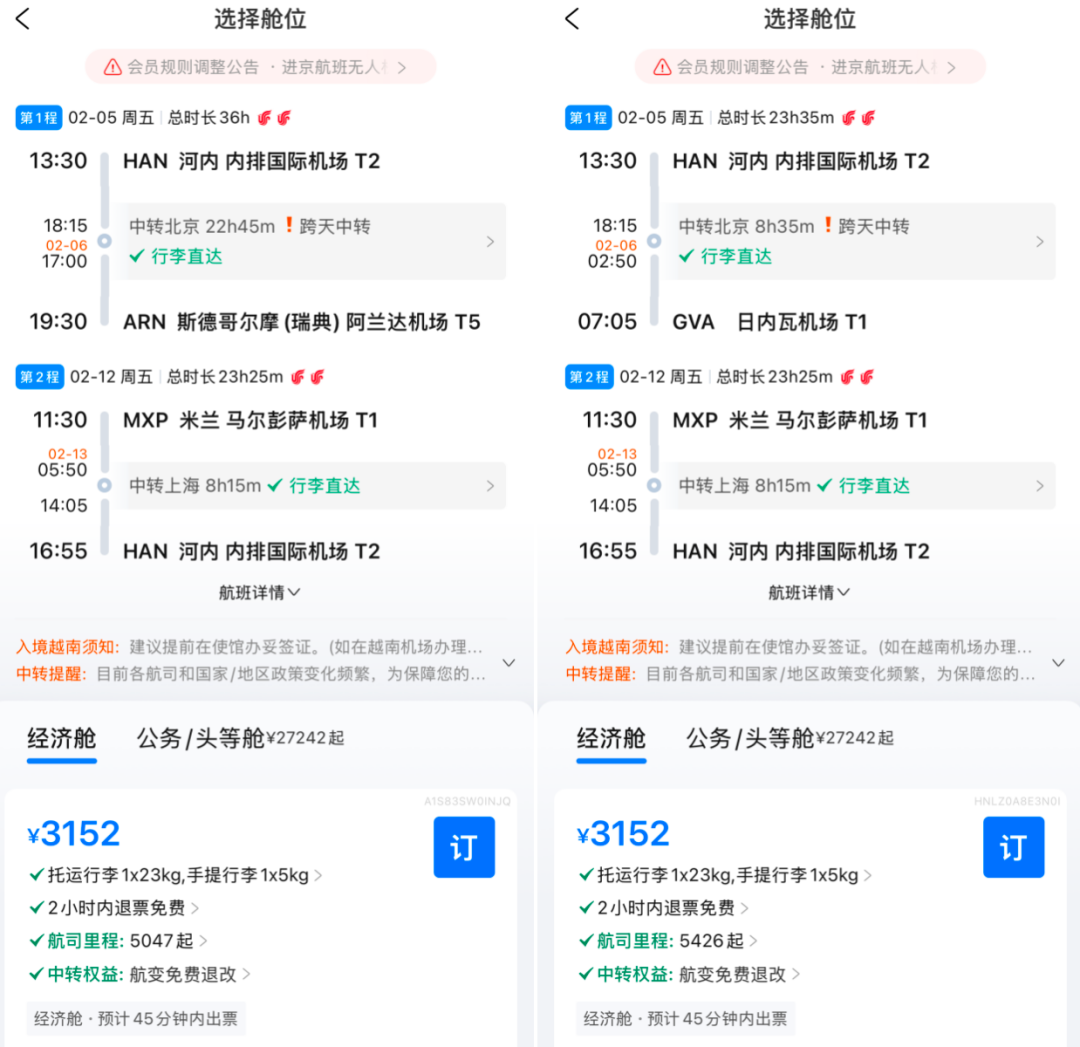View 2小时内退票免费 refund policy on the Stockholm fare

[114, 909]
